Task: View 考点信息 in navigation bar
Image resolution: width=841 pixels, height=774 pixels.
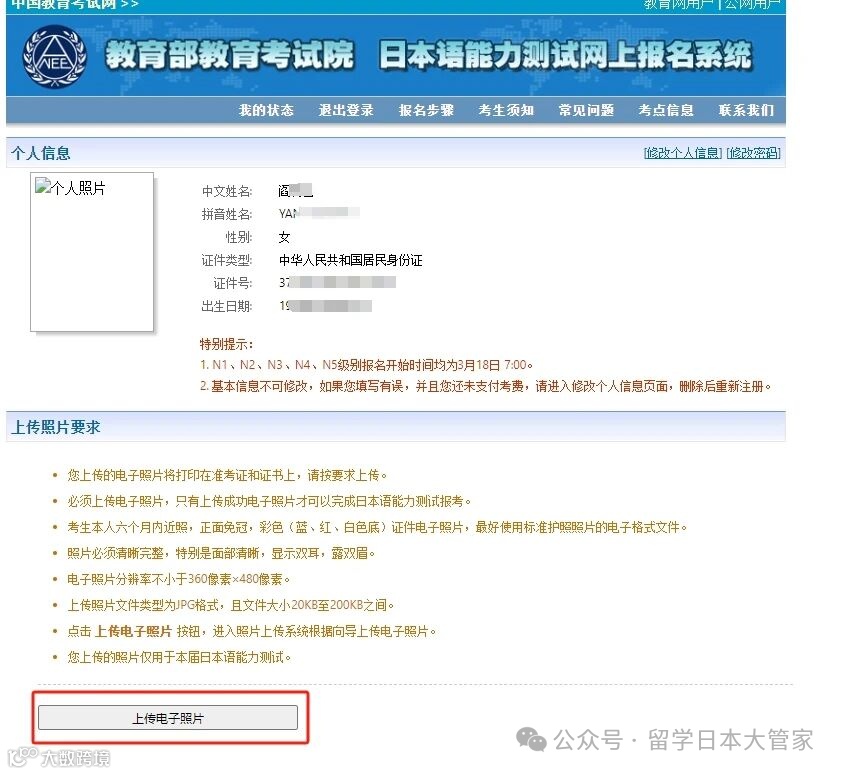Action: pos(666,110)
